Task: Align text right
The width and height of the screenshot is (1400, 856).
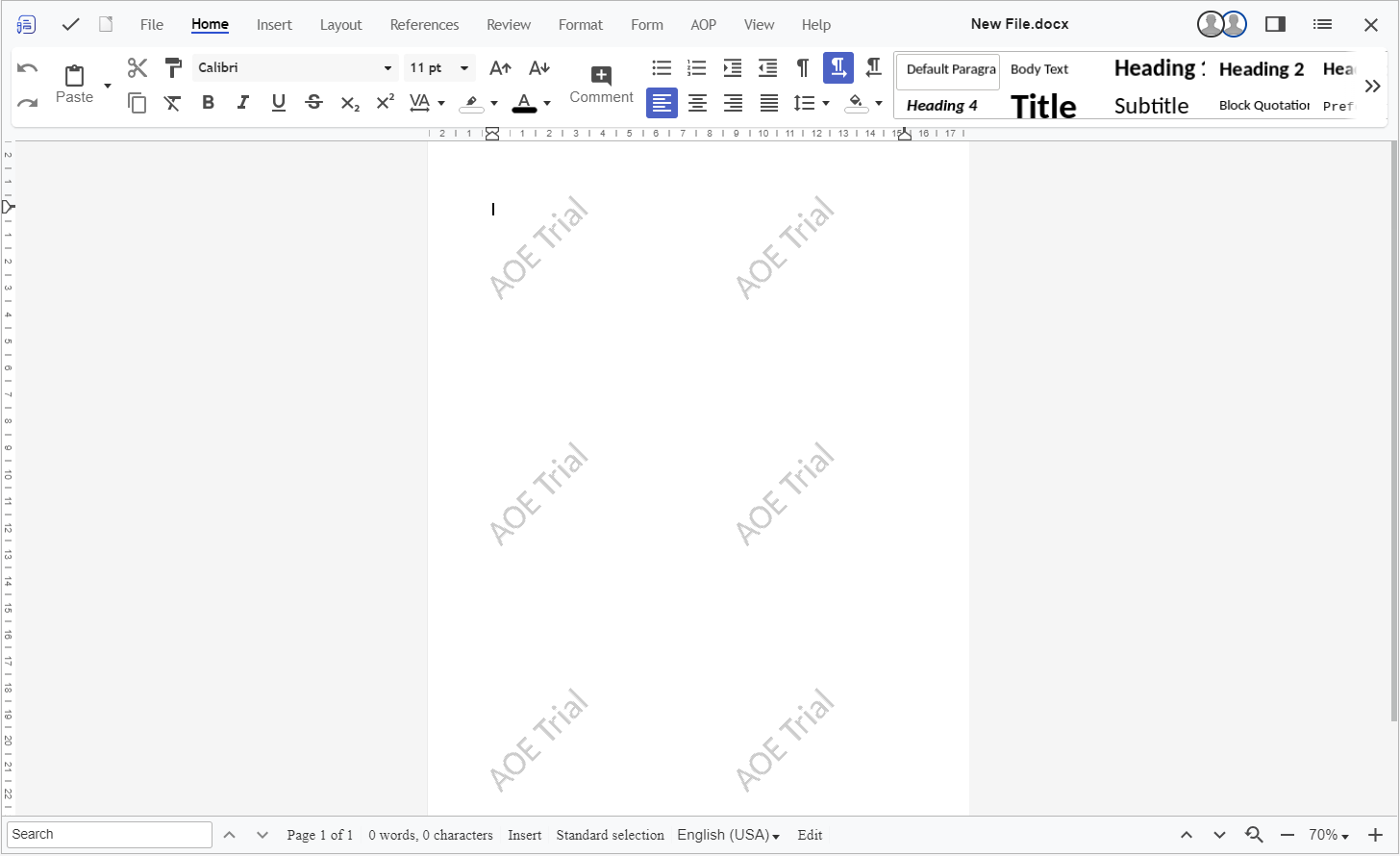Action: click(x=733, y=103)
